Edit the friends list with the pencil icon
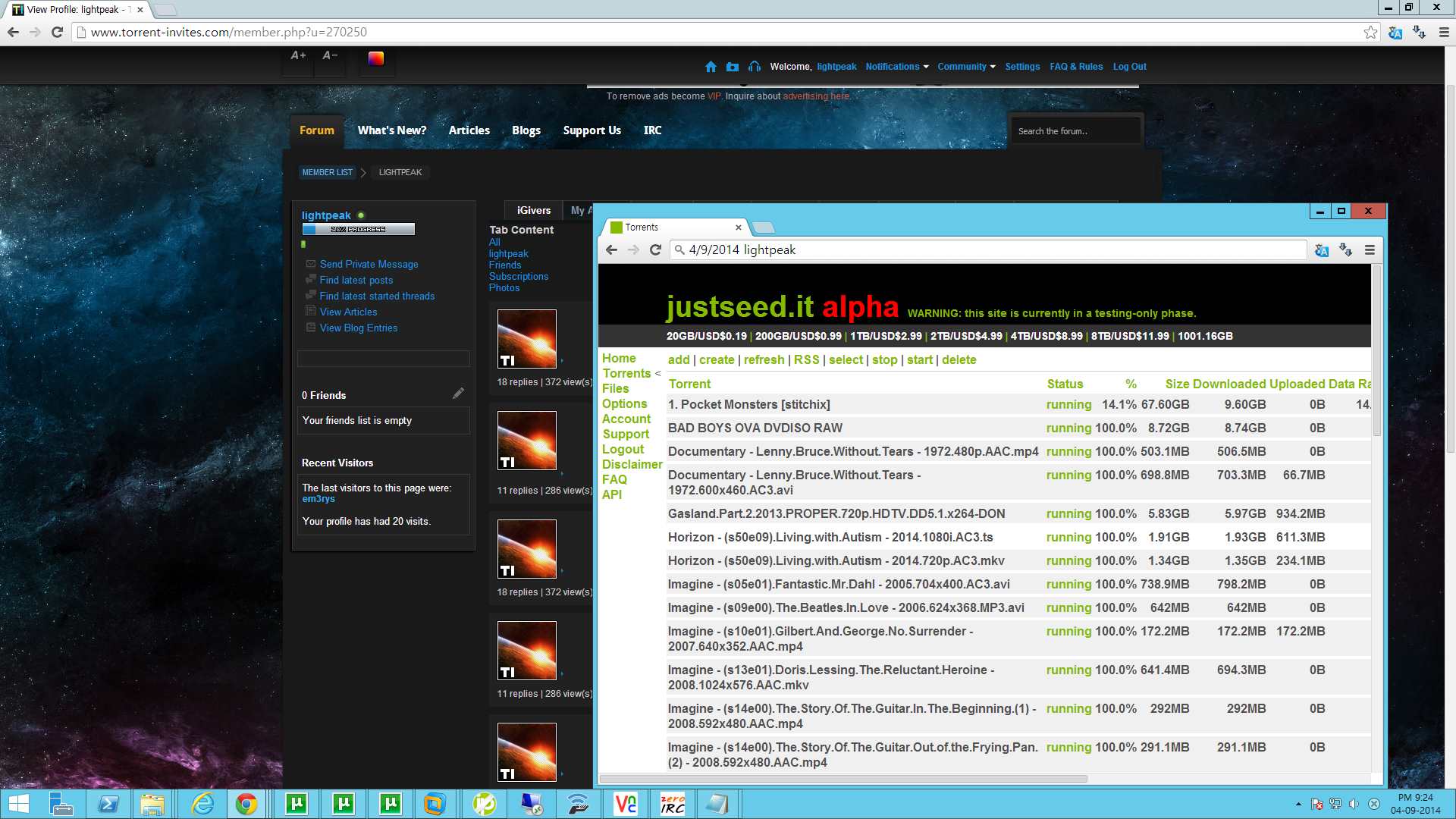The height and width of the screenshot is (819, 1456). pyautogui.click(x=458, y=393)
